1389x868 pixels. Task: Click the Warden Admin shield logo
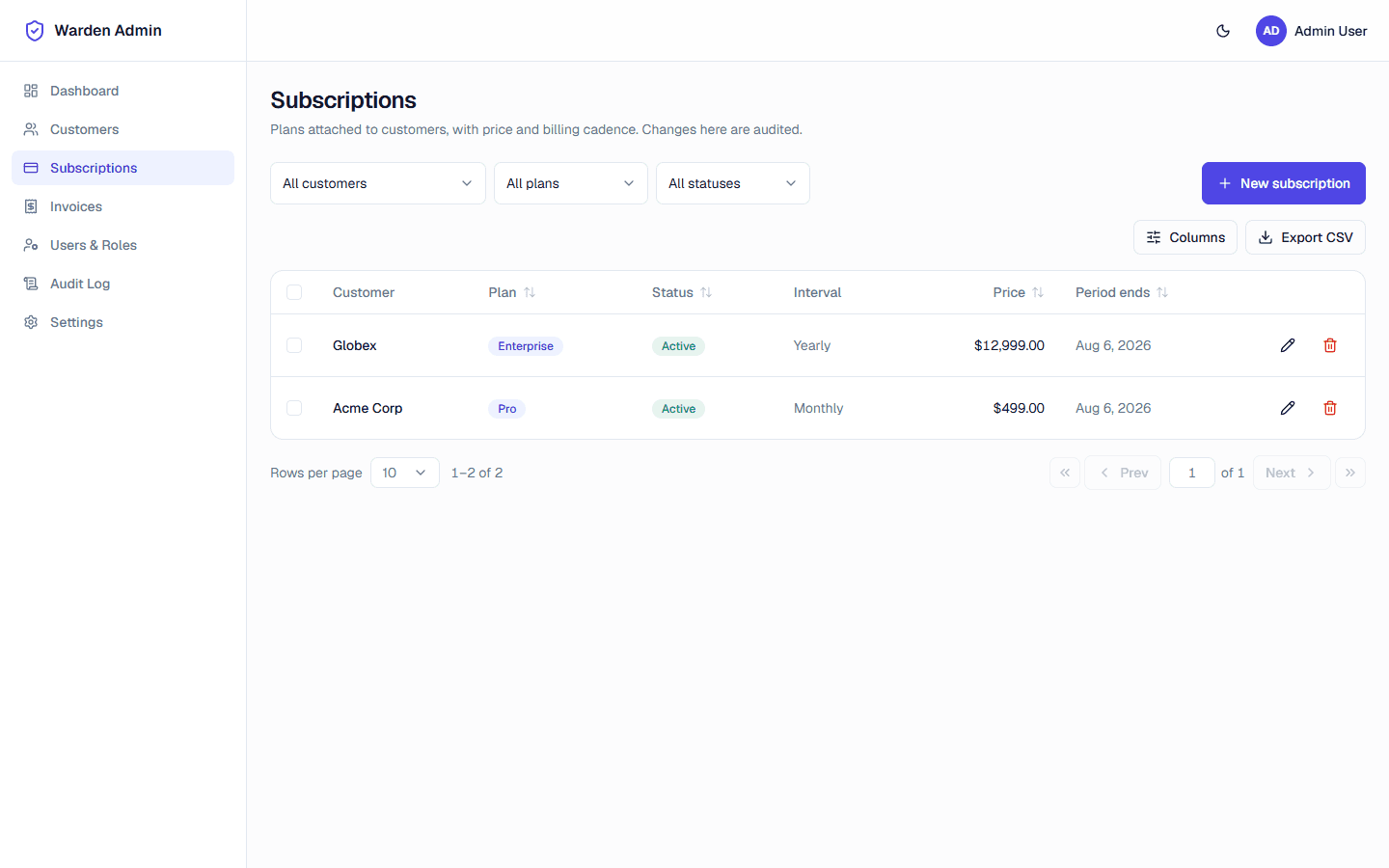35,31
